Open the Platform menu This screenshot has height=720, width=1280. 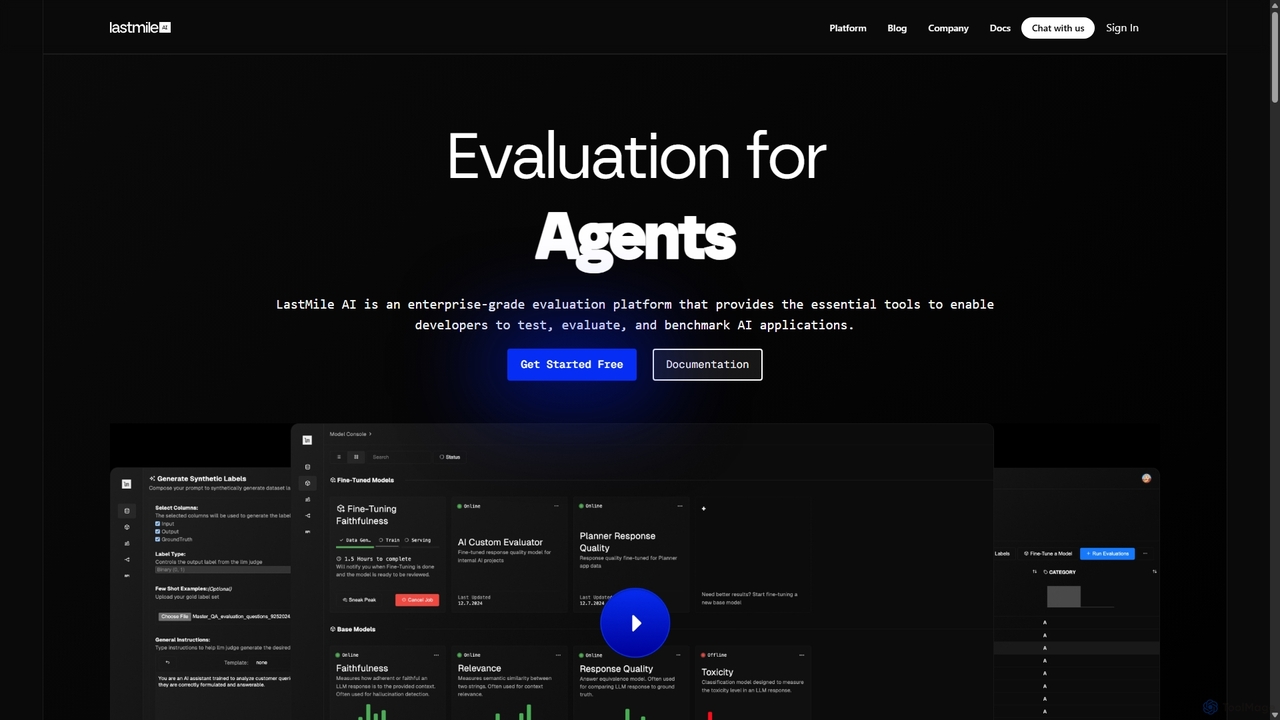(x=848, y=28)
